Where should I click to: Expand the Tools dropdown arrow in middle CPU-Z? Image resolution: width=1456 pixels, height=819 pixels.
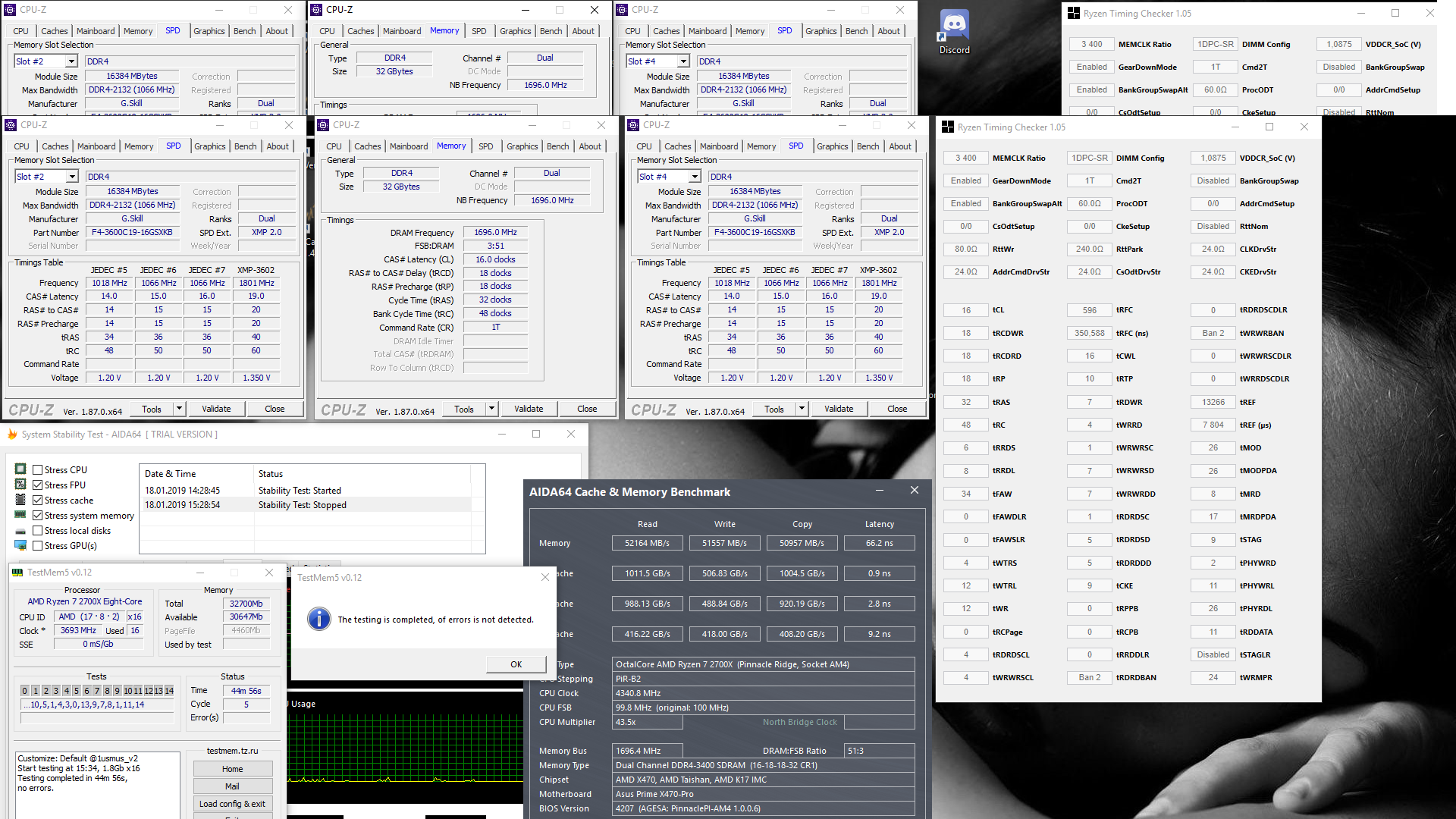pos(491,409)
